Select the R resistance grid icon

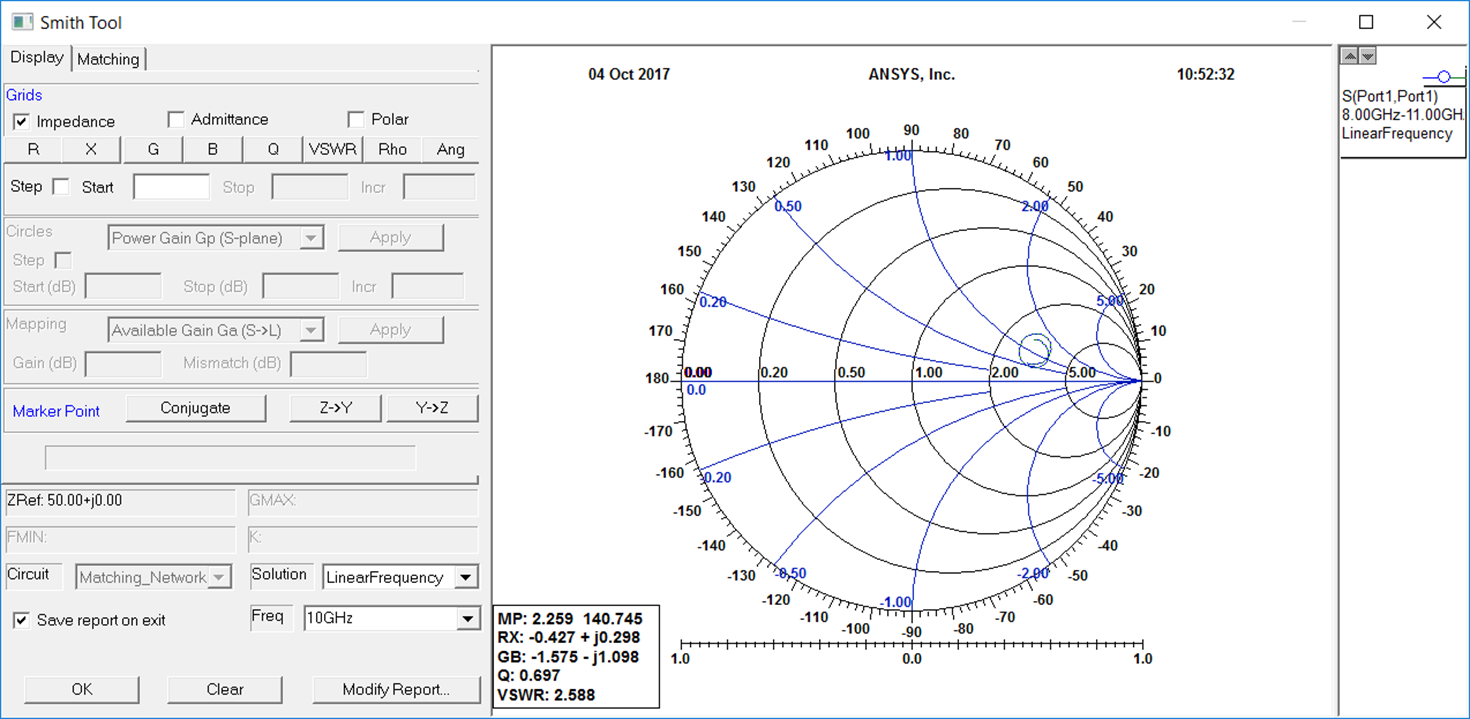pos(33,148)
